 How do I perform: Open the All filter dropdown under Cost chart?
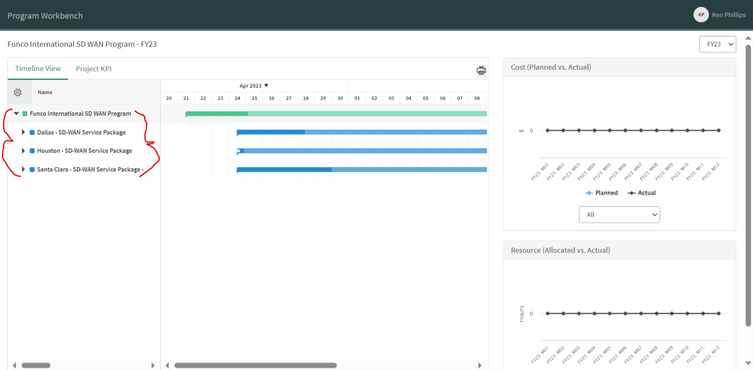click(x=619, y=215)
